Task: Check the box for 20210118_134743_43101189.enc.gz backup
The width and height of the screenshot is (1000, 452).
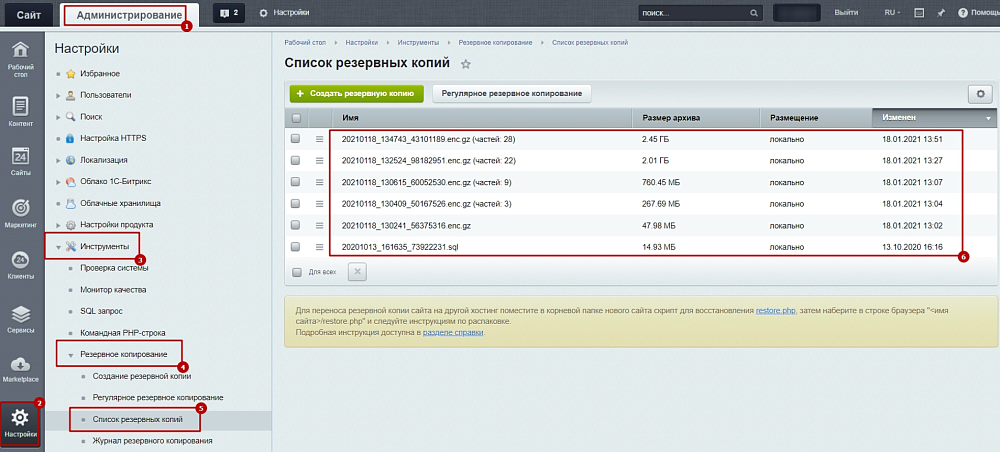Action: [x=295, y=139]
